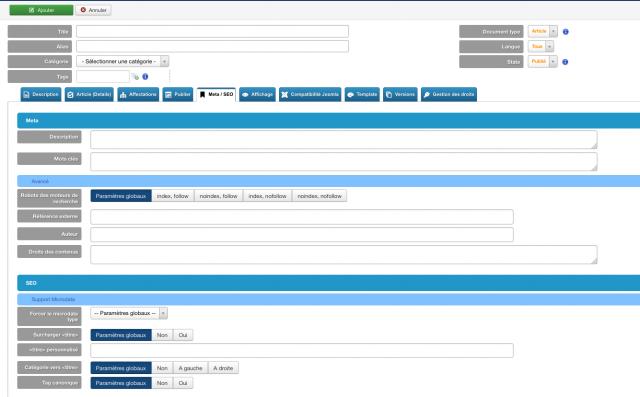Select Paramètres globaux for Surcharger title
640x397 pixels.
(x=121, y=335)
